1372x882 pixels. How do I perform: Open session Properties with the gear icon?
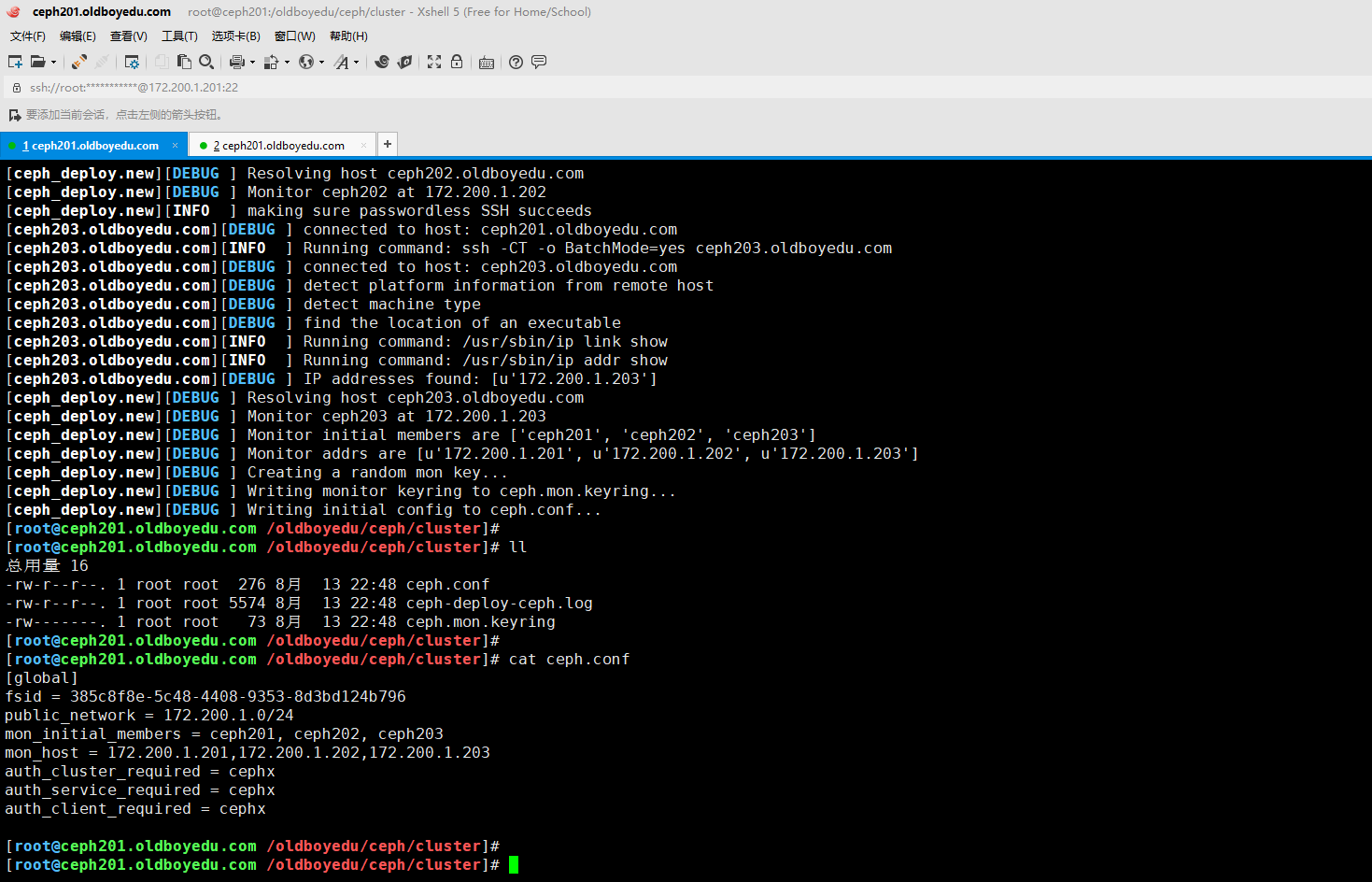(132, 62)
